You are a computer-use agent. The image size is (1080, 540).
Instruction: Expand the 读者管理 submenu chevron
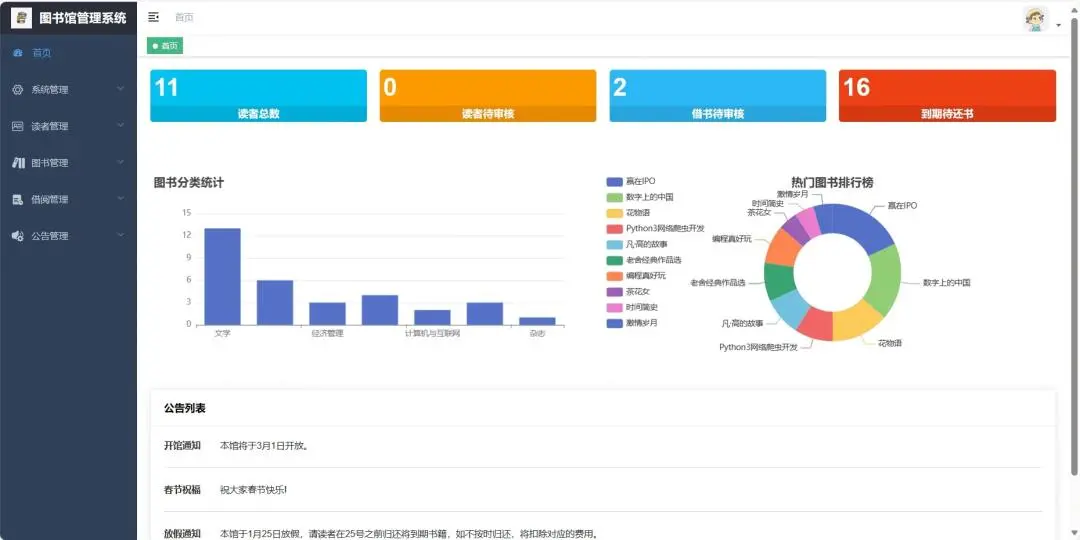pos(121,125)
